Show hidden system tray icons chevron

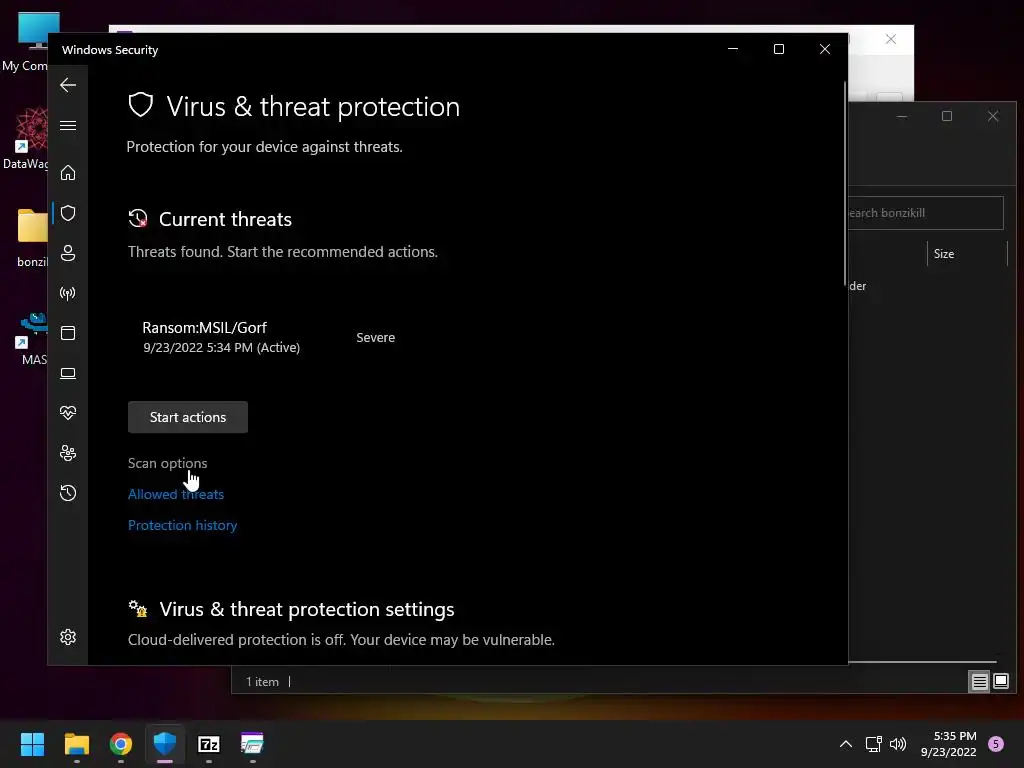coord(846,744)
